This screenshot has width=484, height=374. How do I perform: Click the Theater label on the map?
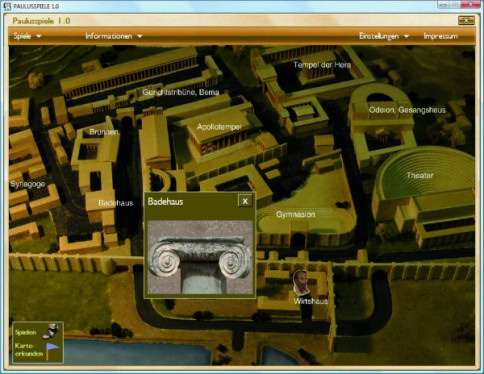(420, 175)
